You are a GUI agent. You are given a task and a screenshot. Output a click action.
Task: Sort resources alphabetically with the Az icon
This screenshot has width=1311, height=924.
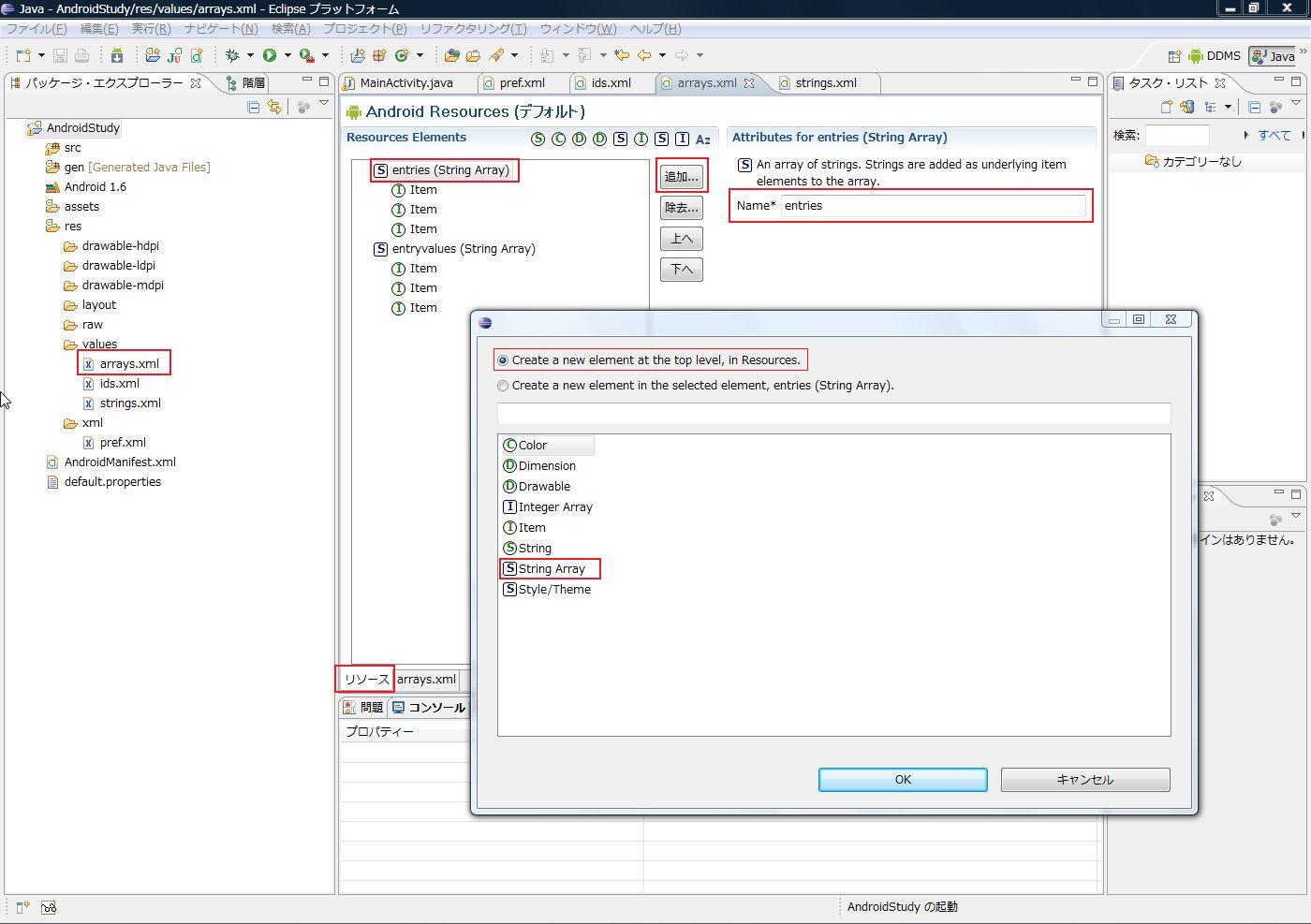[x=703, y=139]
